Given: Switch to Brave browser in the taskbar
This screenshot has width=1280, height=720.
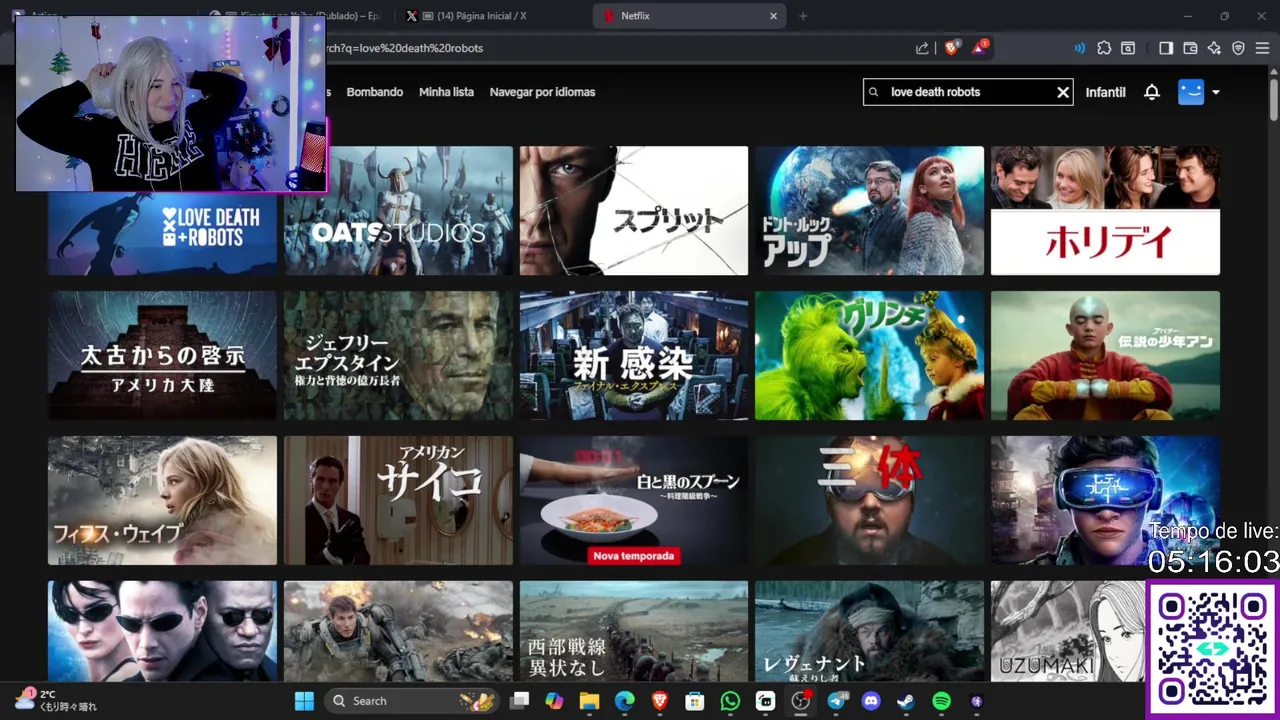Looking at the screenshot, I should tap(660, 701).
